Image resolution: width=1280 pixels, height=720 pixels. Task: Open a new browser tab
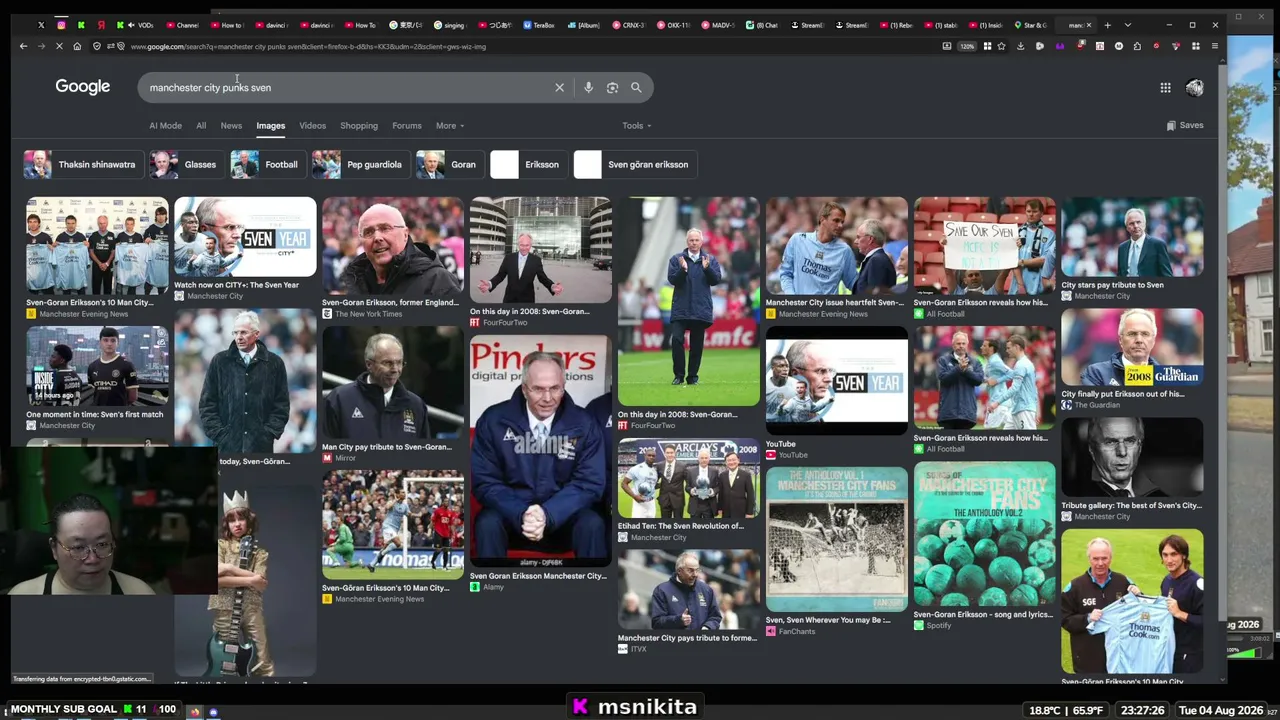click(1107, 25)
